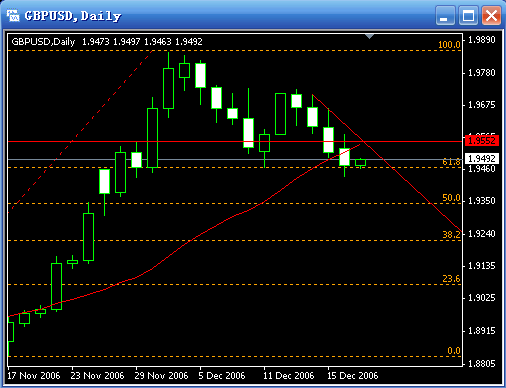Click the Fibonacci 50.0 level label
This screenshot has height=388, width=506.
[x=451, y=198]
